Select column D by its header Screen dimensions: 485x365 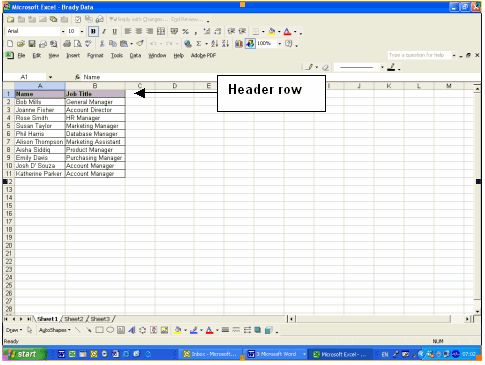click(174, 86)
